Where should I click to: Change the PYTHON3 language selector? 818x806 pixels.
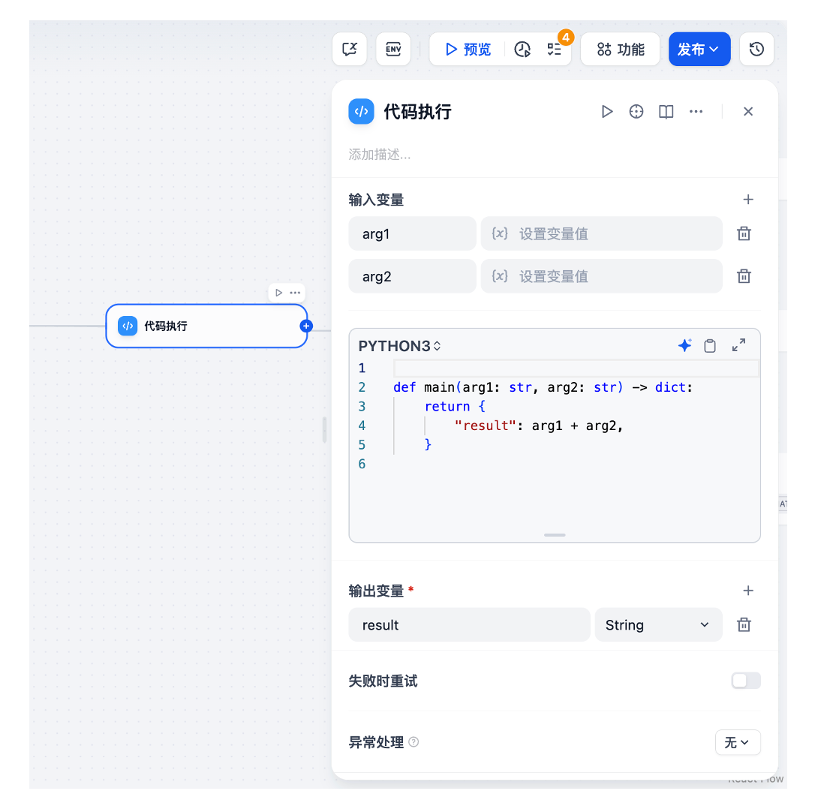(400, 346)
